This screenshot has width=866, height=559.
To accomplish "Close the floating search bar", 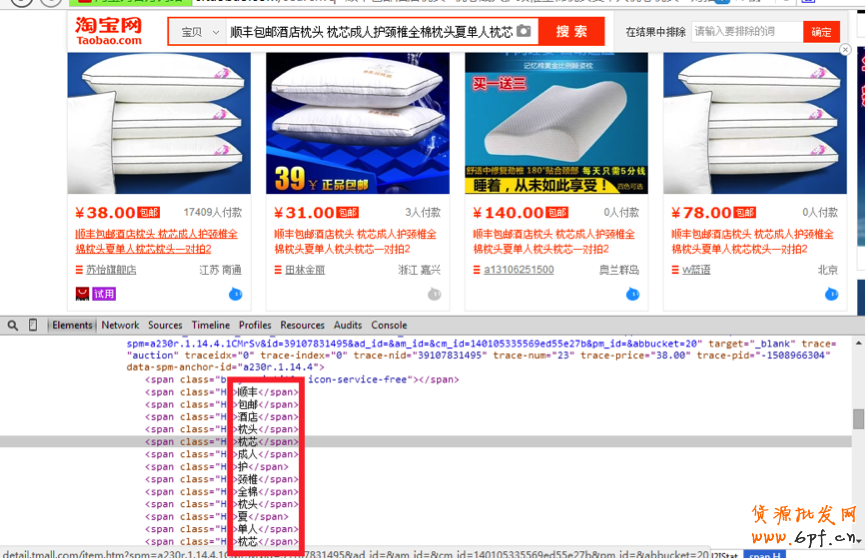I will click(845, 50).
